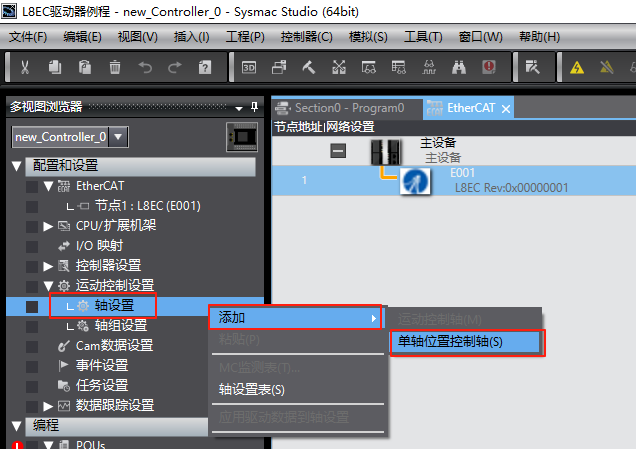Toggle the checkbox beside EtherCAT tree item
Viewport: 636px width, 449px height.
pos(32,187)
